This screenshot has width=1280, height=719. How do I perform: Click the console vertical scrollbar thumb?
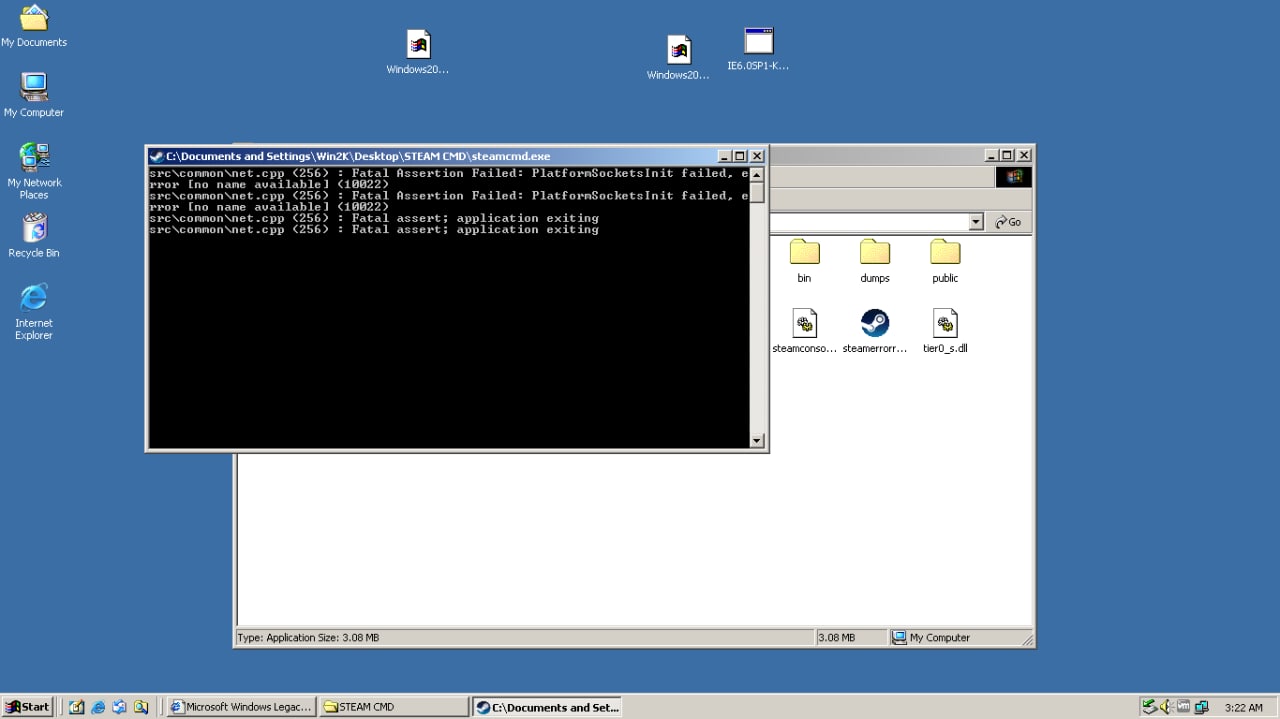757,192
